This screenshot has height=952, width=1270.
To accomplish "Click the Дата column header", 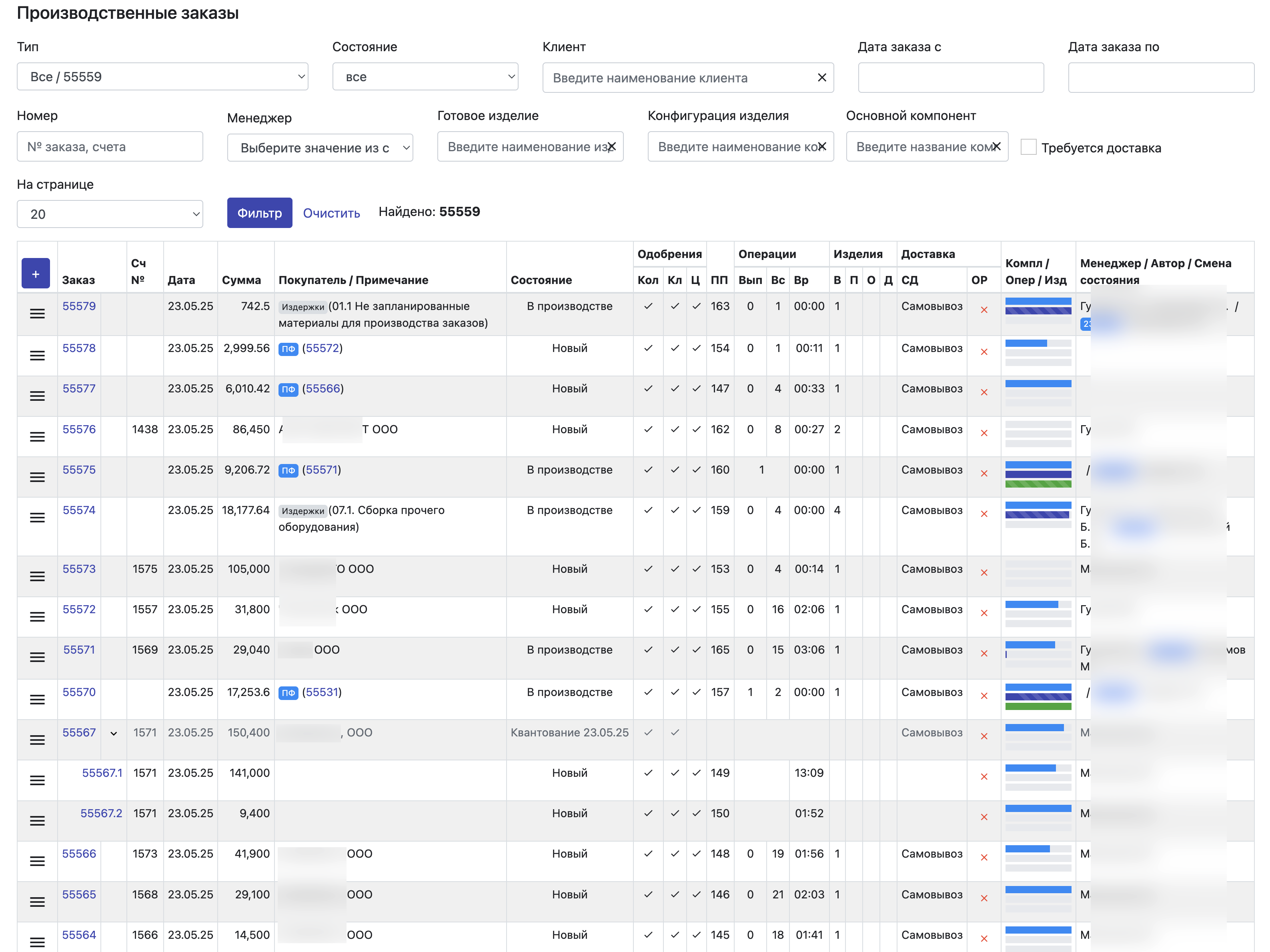I will (x=181, y=280).
